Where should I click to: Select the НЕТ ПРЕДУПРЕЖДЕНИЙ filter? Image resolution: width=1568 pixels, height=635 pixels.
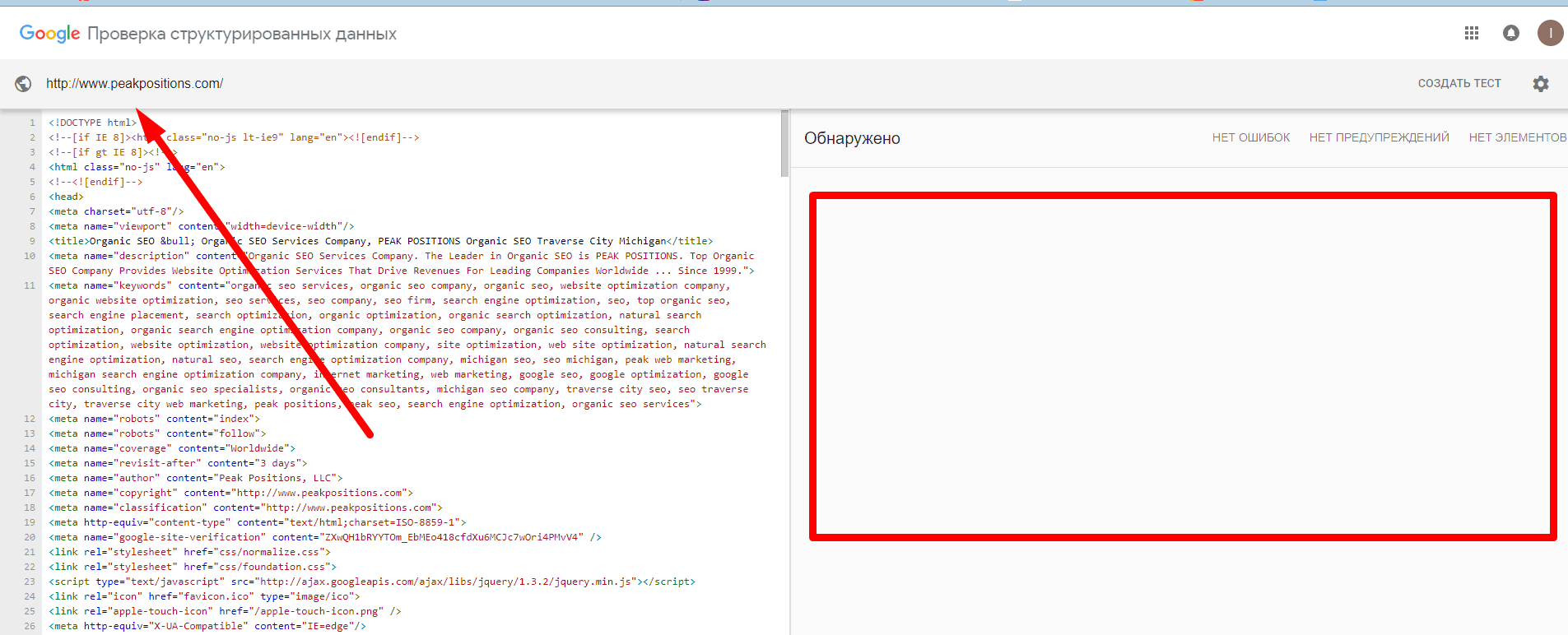pyautogui.click(x=1379, y=137)
